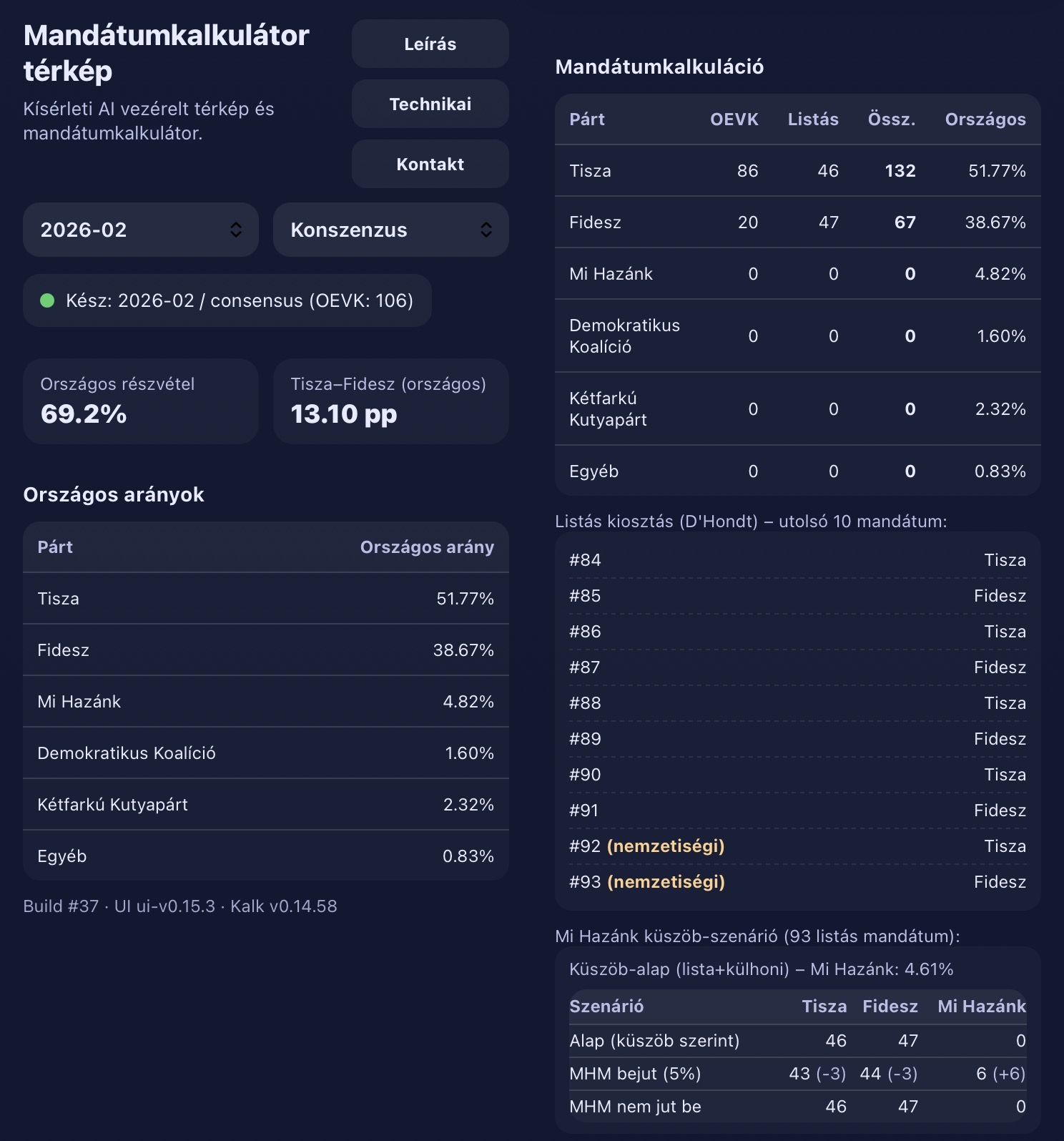Open the Technikai details section
The width and height of the screenshot is (1064, 1141).
[x=430, y=104]
